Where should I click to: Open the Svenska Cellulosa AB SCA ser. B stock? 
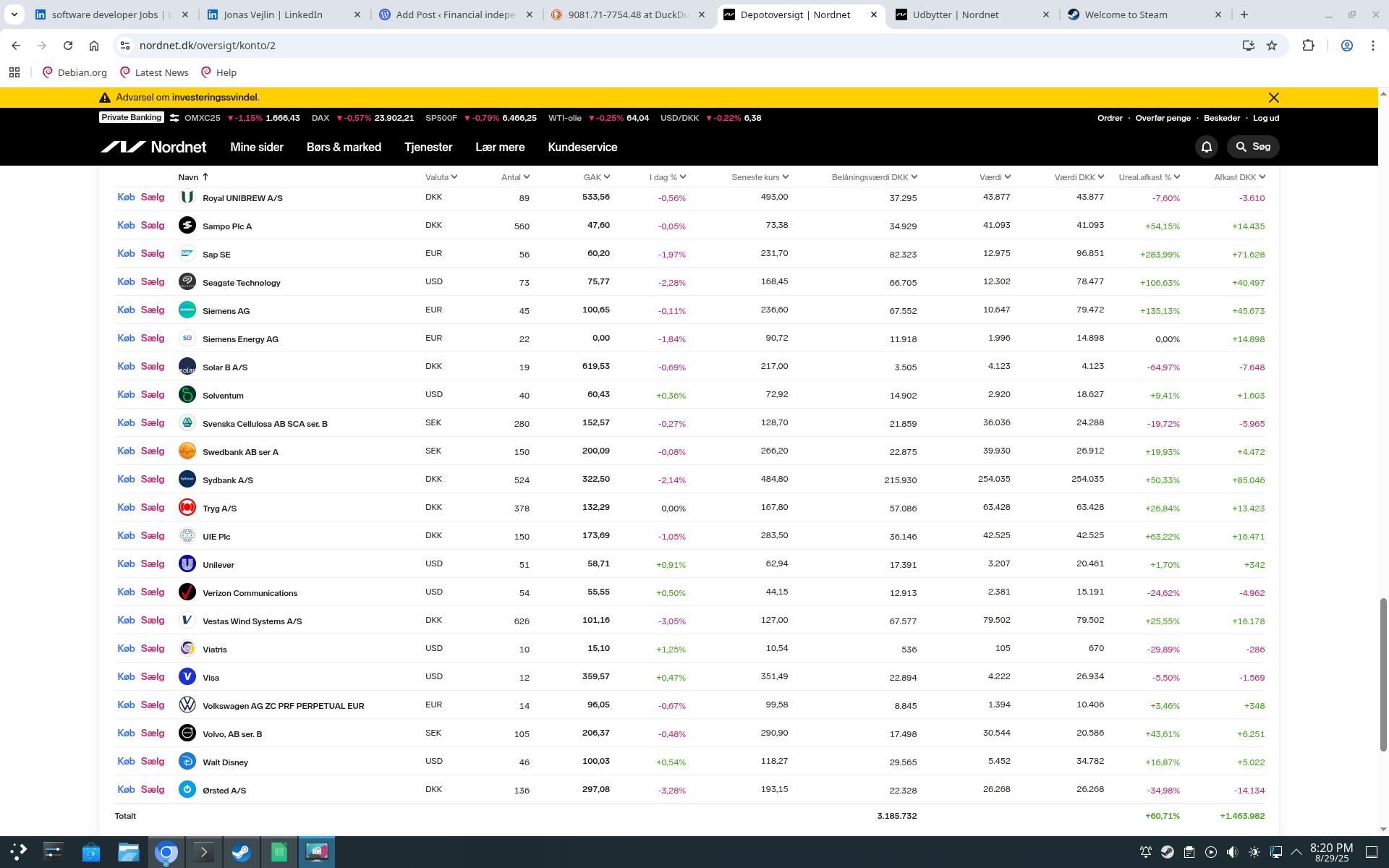pyautogui.click(x=265, y=424)
